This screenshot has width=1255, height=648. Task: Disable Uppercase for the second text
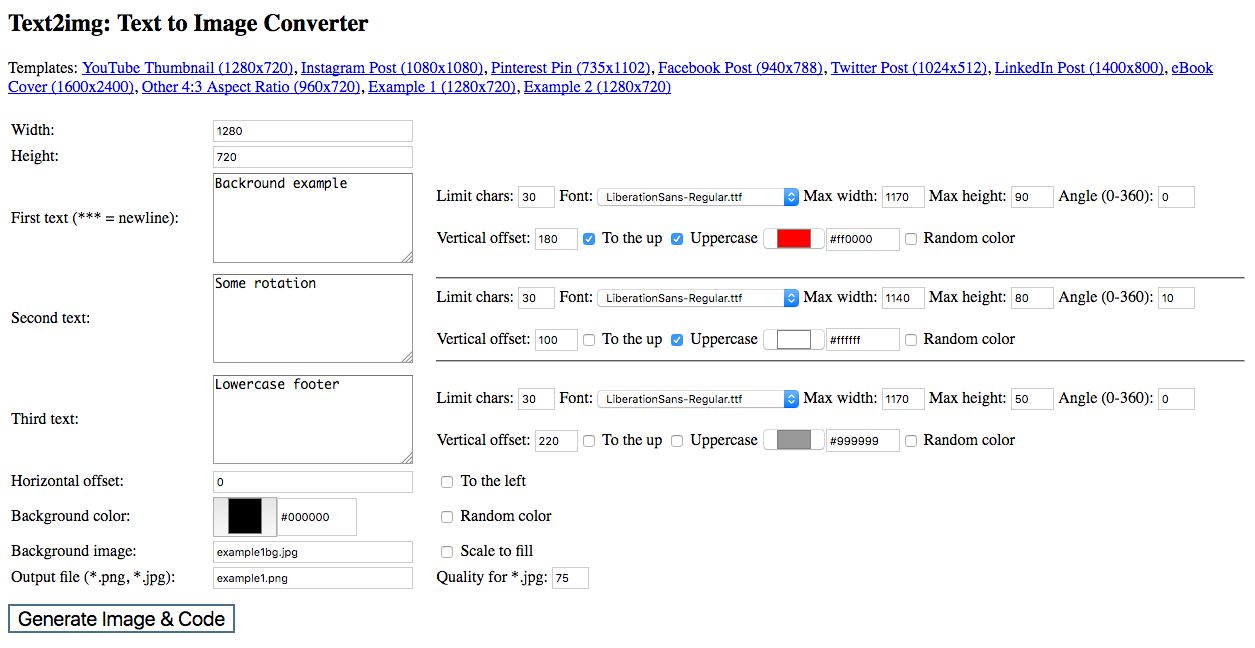coord(677,340)
